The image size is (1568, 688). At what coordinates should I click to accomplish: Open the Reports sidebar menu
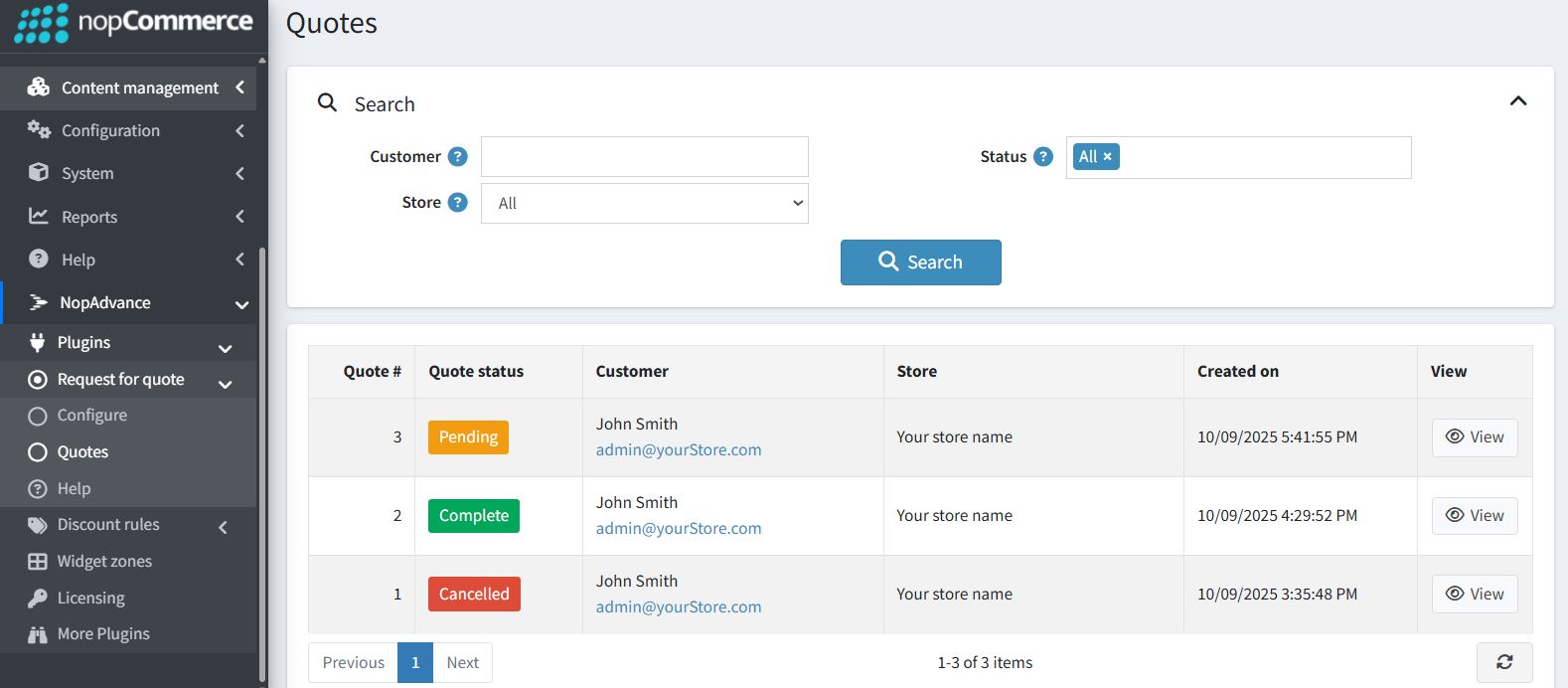(x=89, y=217)
